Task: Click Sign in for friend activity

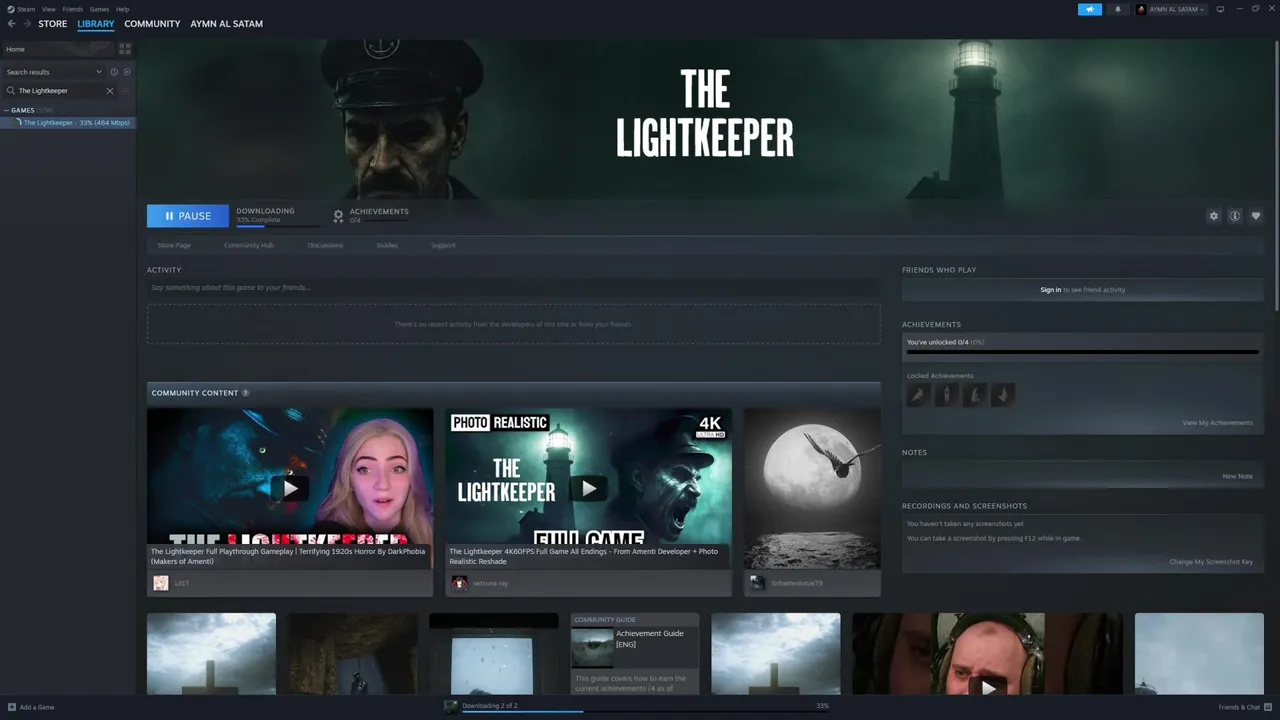Action: click(1050, 290)
